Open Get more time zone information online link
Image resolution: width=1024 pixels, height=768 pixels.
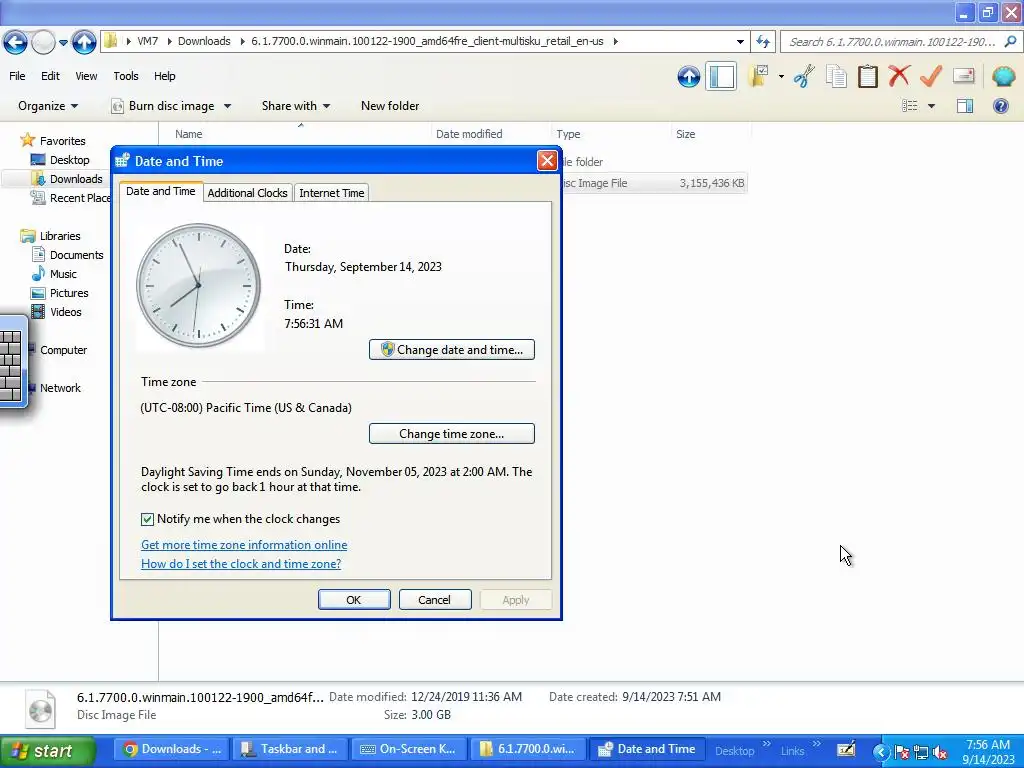click(244, 545)
